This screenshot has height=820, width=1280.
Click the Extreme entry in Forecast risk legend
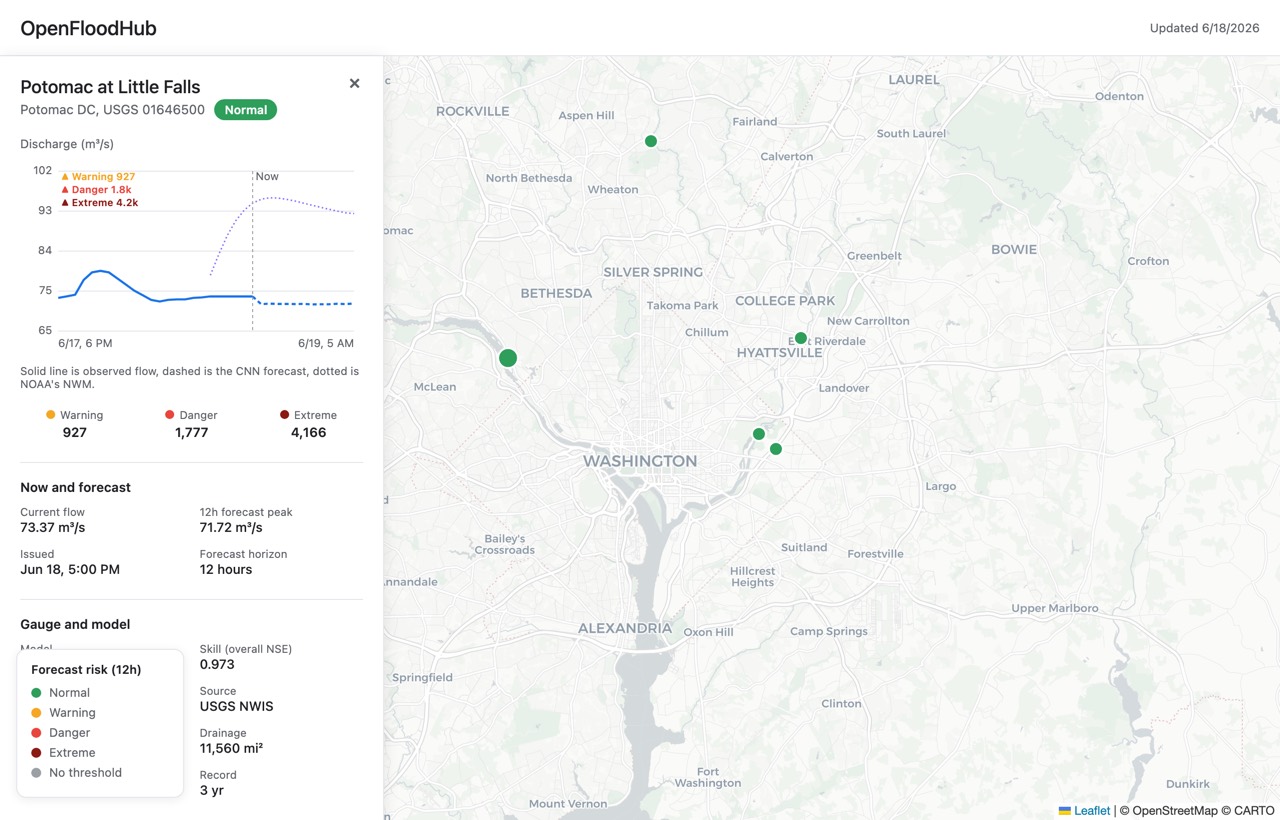[64, 753]
